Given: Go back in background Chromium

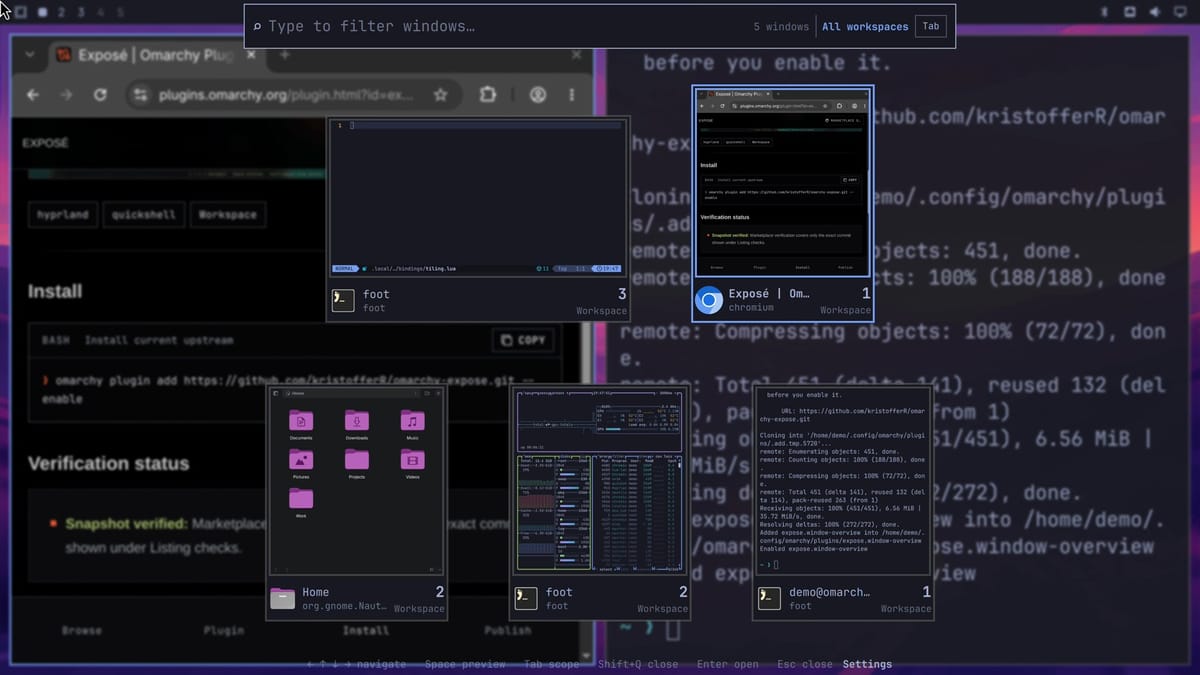Looking at the screenshot, I should click(x=33, y=95).
